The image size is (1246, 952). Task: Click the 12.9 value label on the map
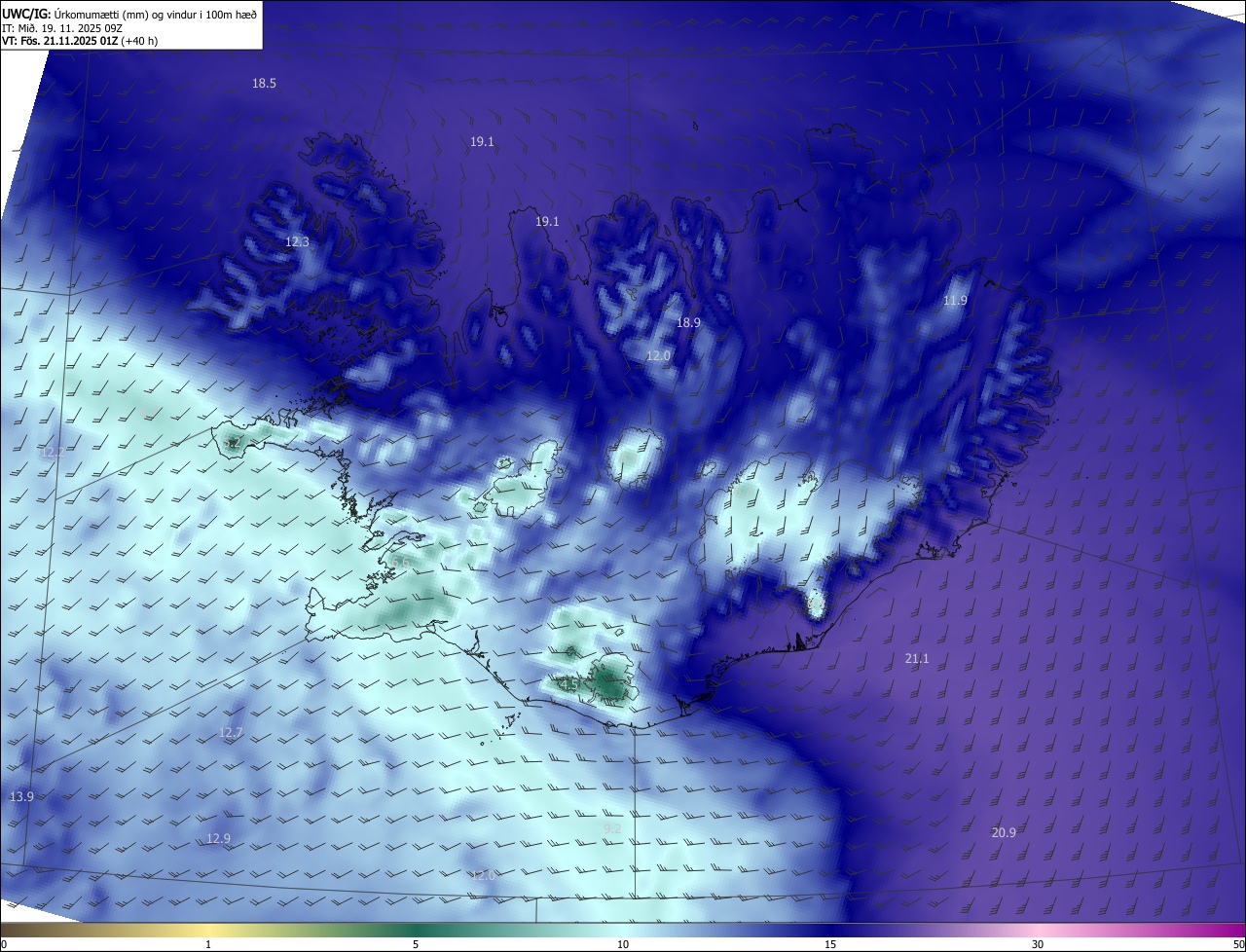(218, 838)
